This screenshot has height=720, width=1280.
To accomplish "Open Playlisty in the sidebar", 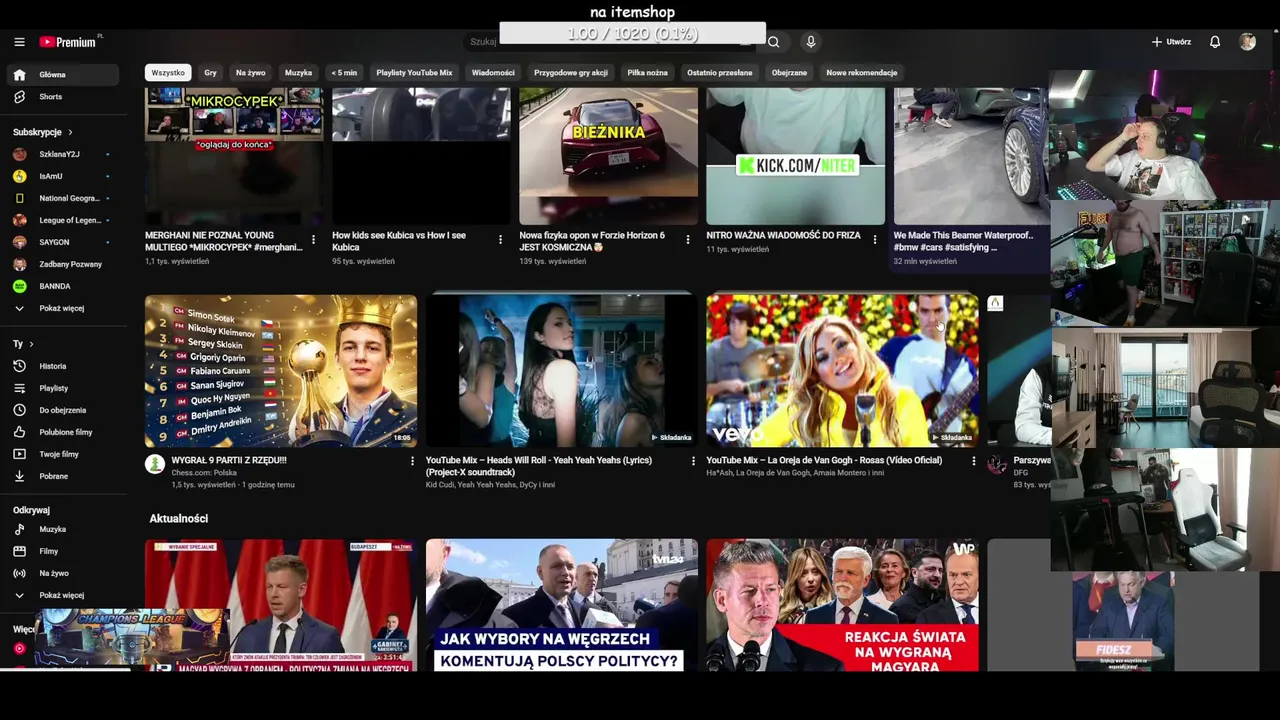I will coord(62,388).
